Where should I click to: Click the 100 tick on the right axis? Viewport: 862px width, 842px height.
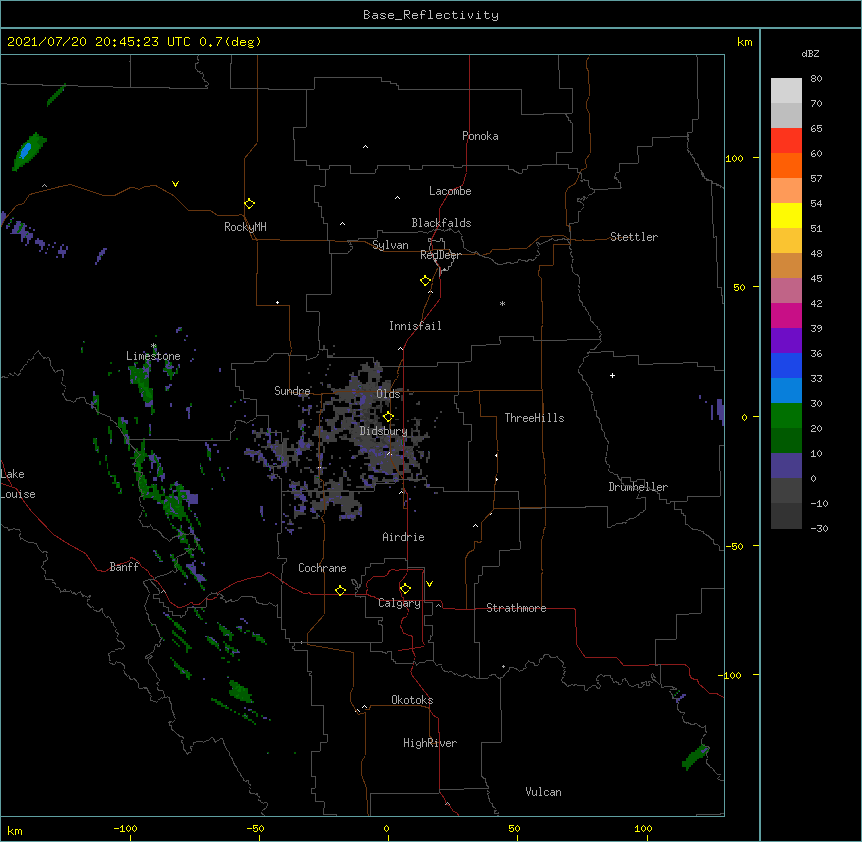pyautogui.click(x=734, y=158)
